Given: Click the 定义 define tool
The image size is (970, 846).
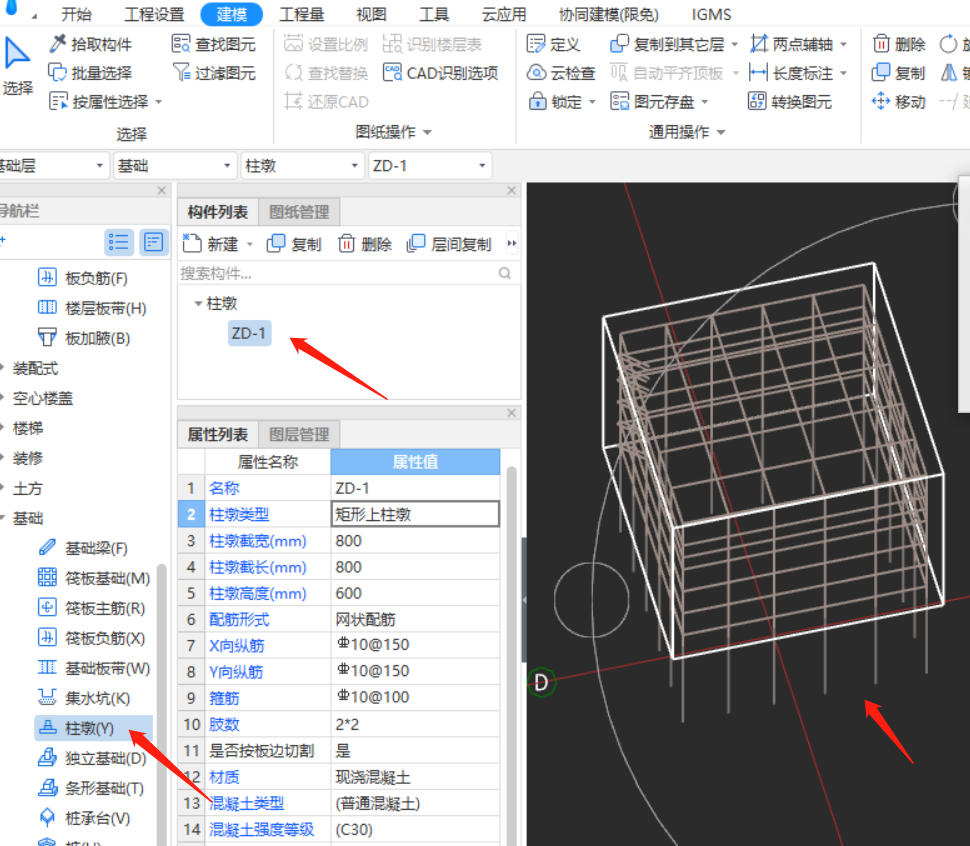Looking at the screenshot, I should pos(553,45).
